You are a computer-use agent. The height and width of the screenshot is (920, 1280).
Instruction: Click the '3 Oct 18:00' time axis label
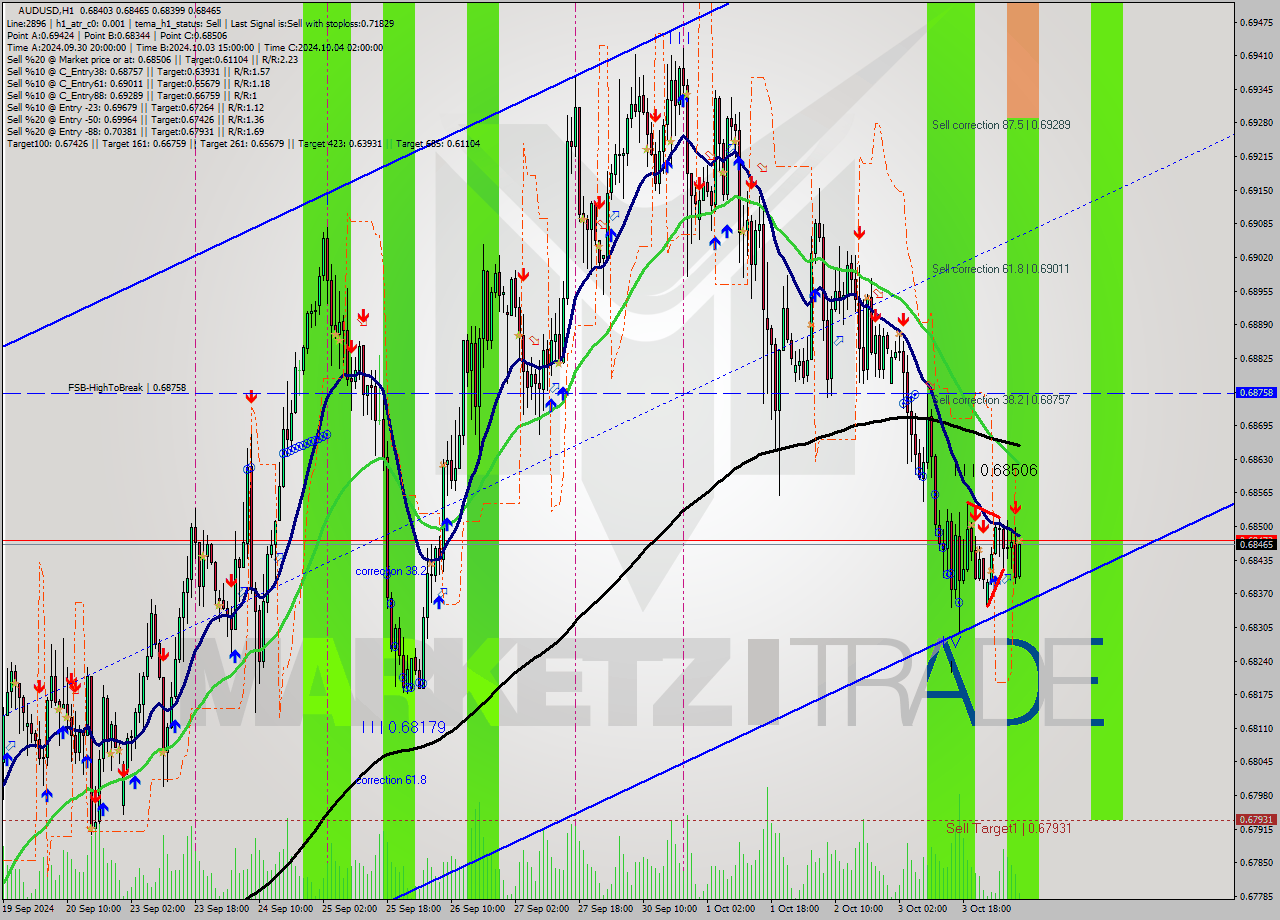coord(987,909)
